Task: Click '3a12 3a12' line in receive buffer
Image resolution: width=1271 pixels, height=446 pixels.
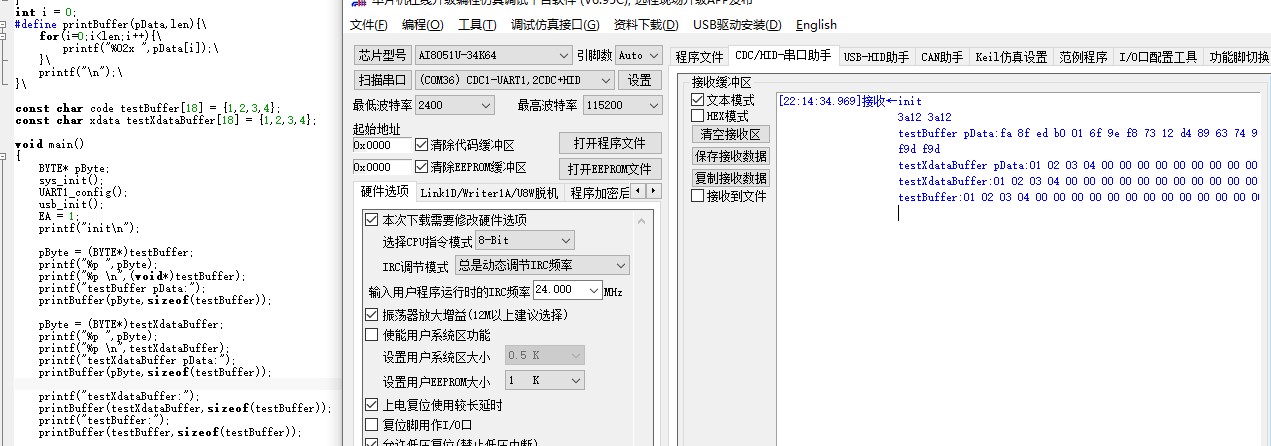Action: point(924,117)
